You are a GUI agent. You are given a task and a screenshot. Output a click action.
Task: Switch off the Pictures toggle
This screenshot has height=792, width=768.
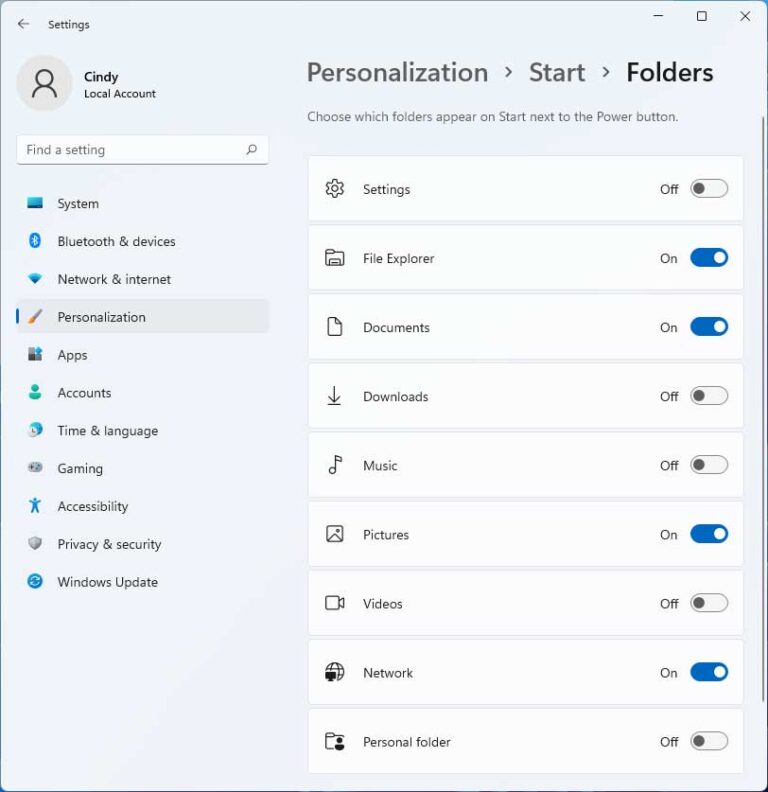point(709,534)
